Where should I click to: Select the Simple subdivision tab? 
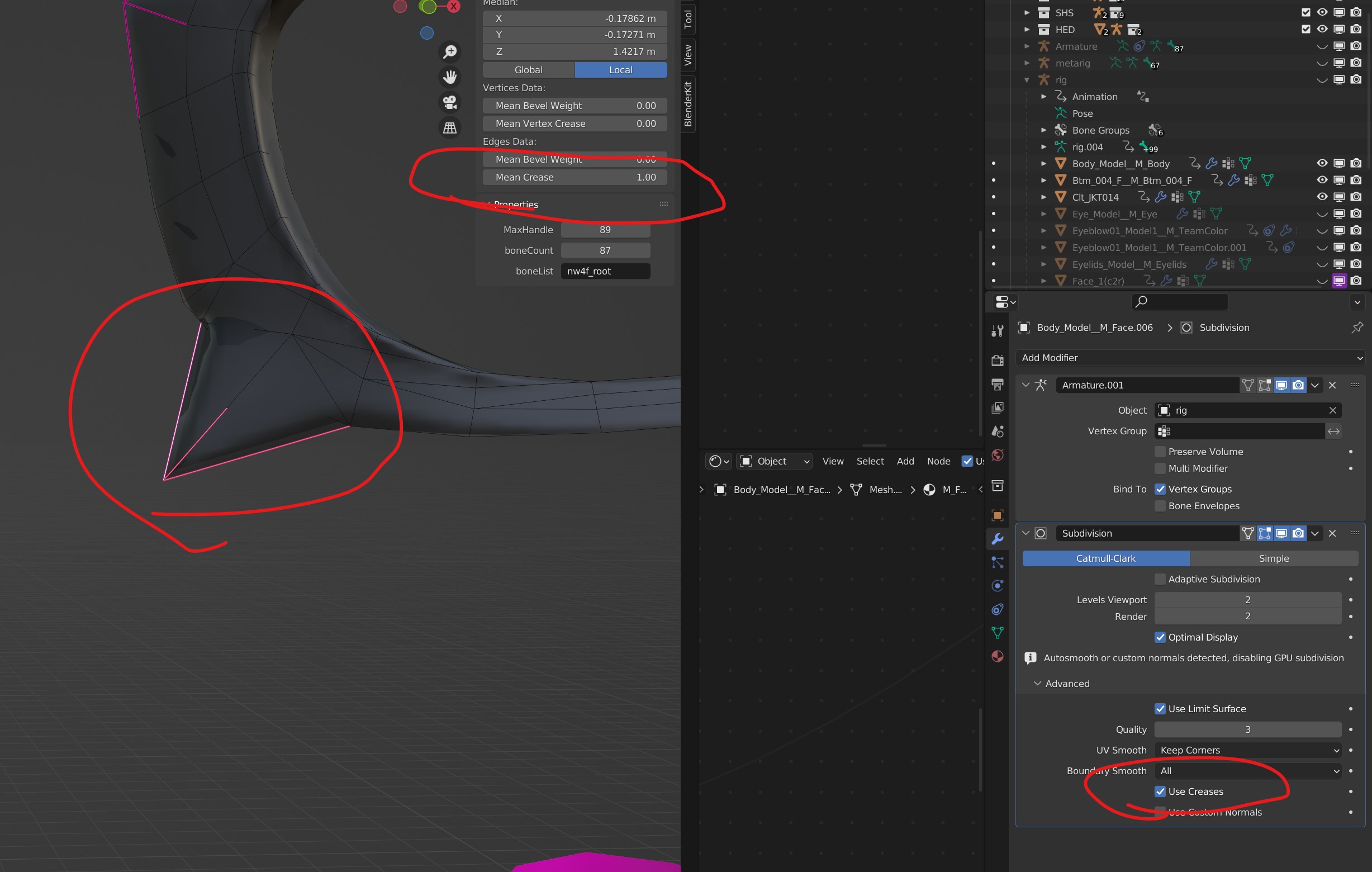(x=1272, y=558)
